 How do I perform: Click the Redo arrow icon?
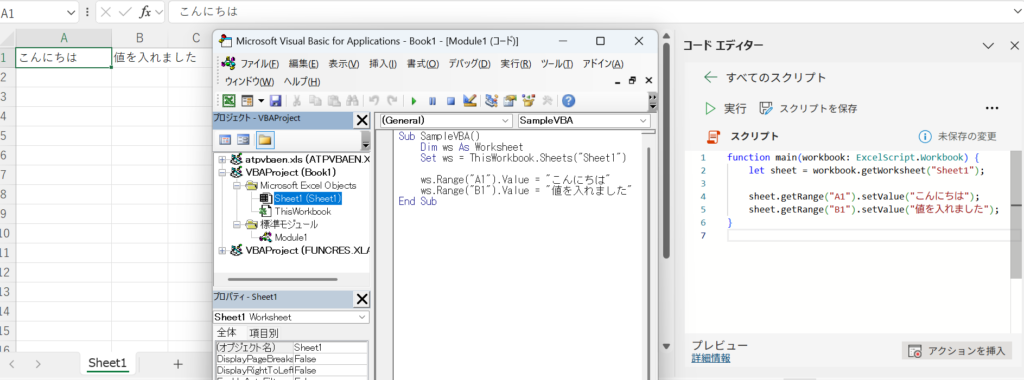[x=392, y=101]
